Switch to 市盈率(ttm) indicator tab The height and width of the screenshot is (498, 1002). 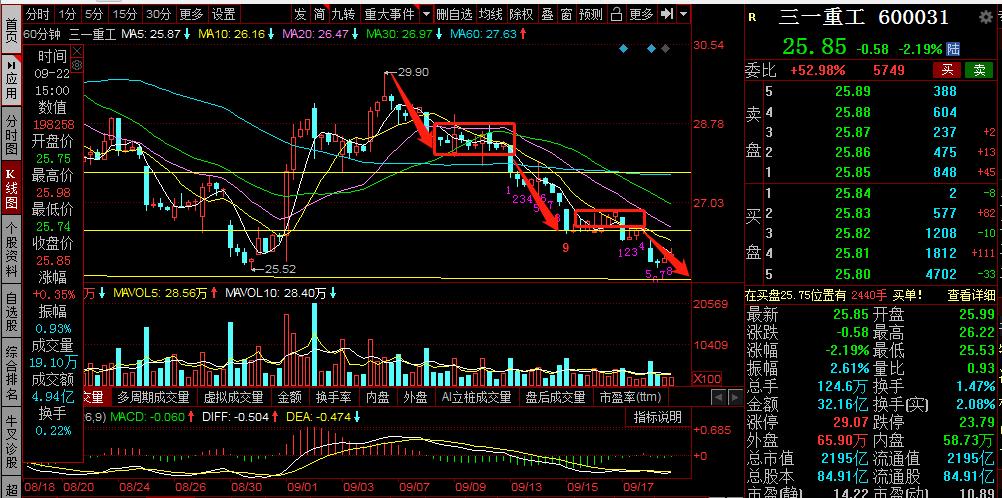[x=630, y=397]
